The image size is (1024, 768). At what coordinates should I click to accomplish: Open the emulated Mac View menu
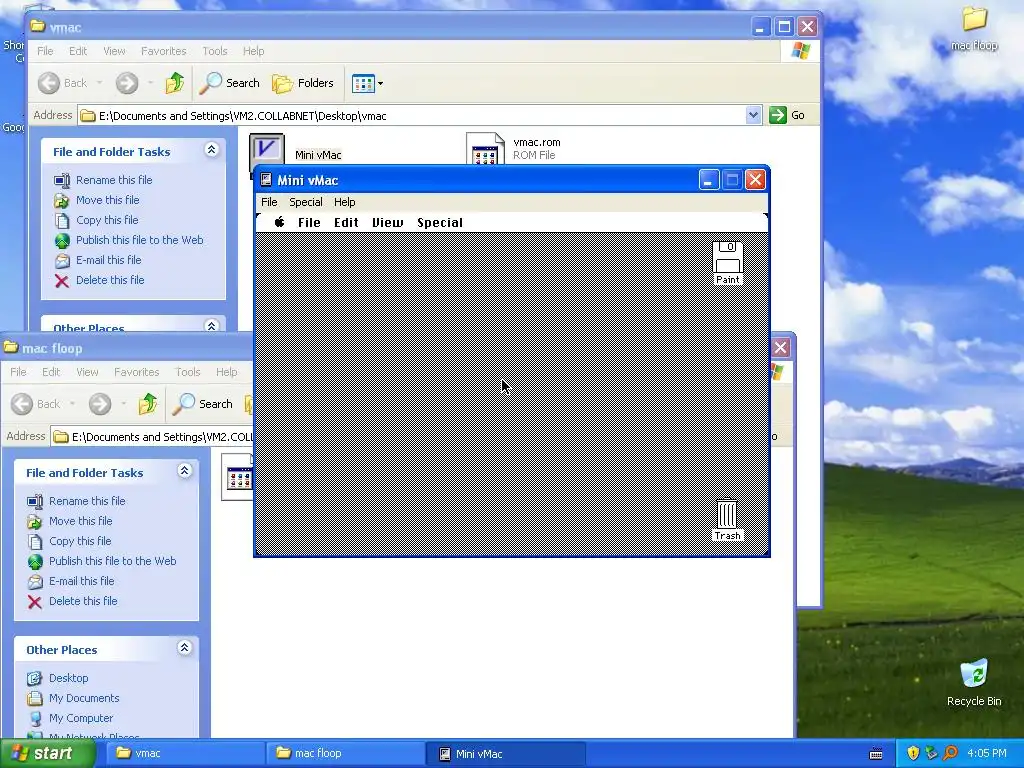coord(388,223)
